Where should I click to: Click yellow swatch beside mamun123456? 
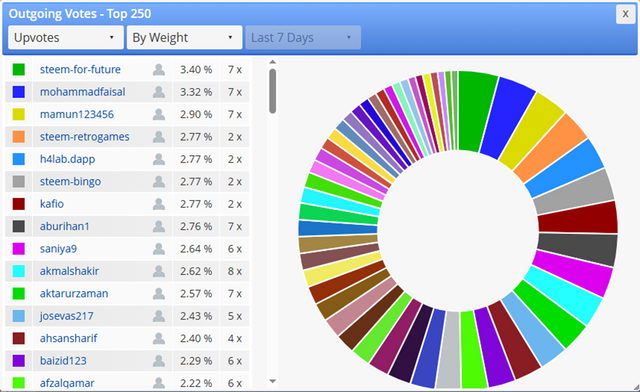point(18,114)
